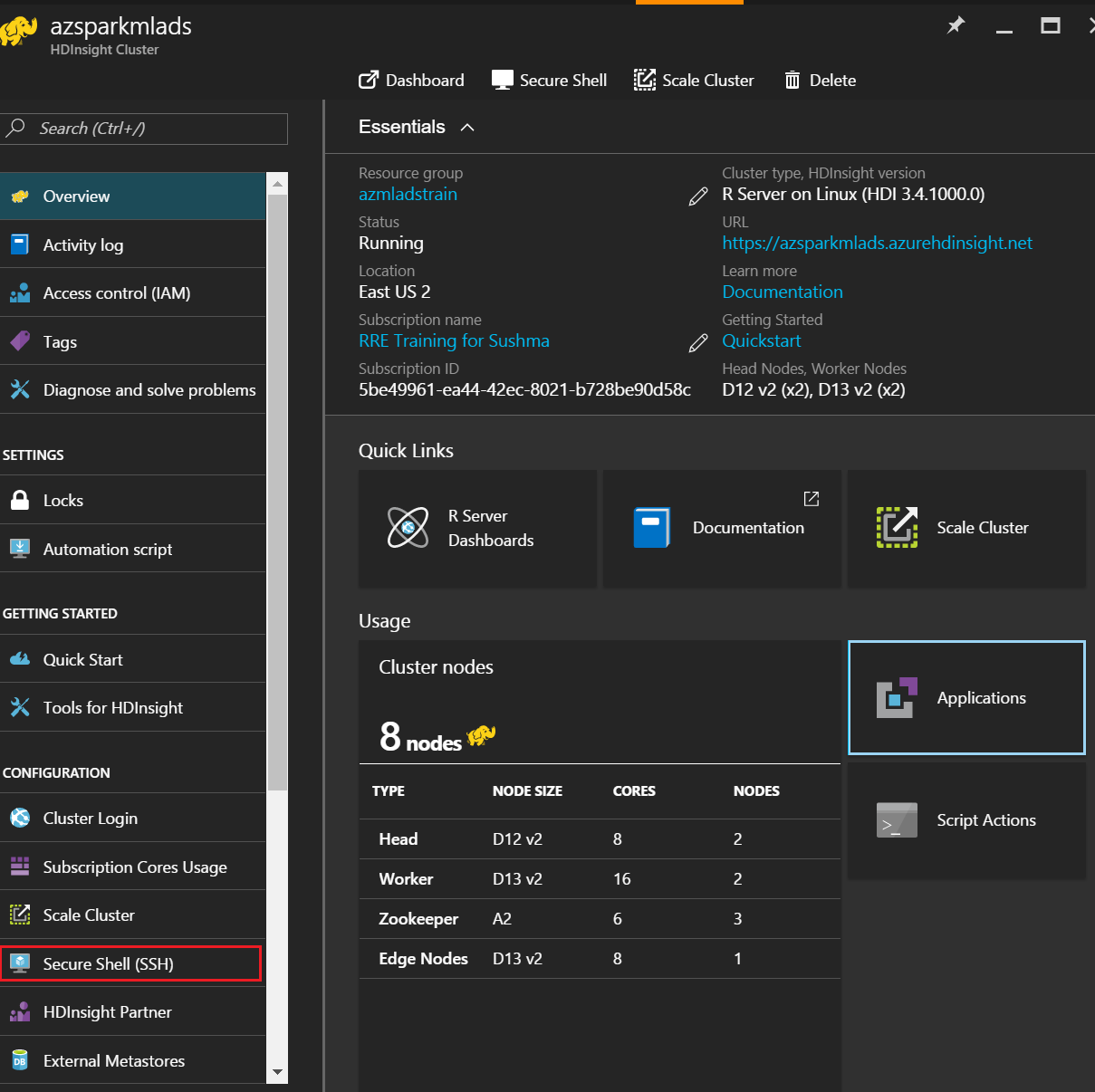The width and height of the screenshot is (1095, 1092).
Task: Click the Delete trash can icon
Action: (792, 80)
